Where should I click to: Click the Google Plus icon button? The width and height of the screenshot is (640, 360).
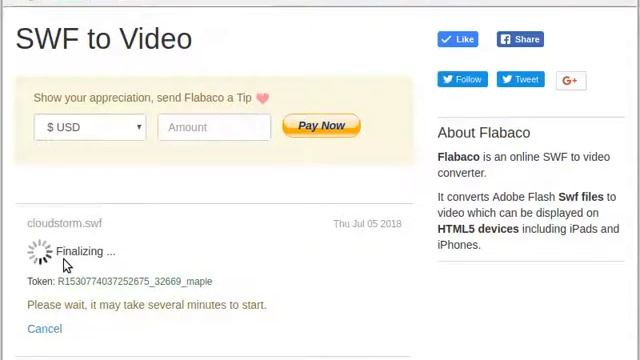(x=571, y=80)
